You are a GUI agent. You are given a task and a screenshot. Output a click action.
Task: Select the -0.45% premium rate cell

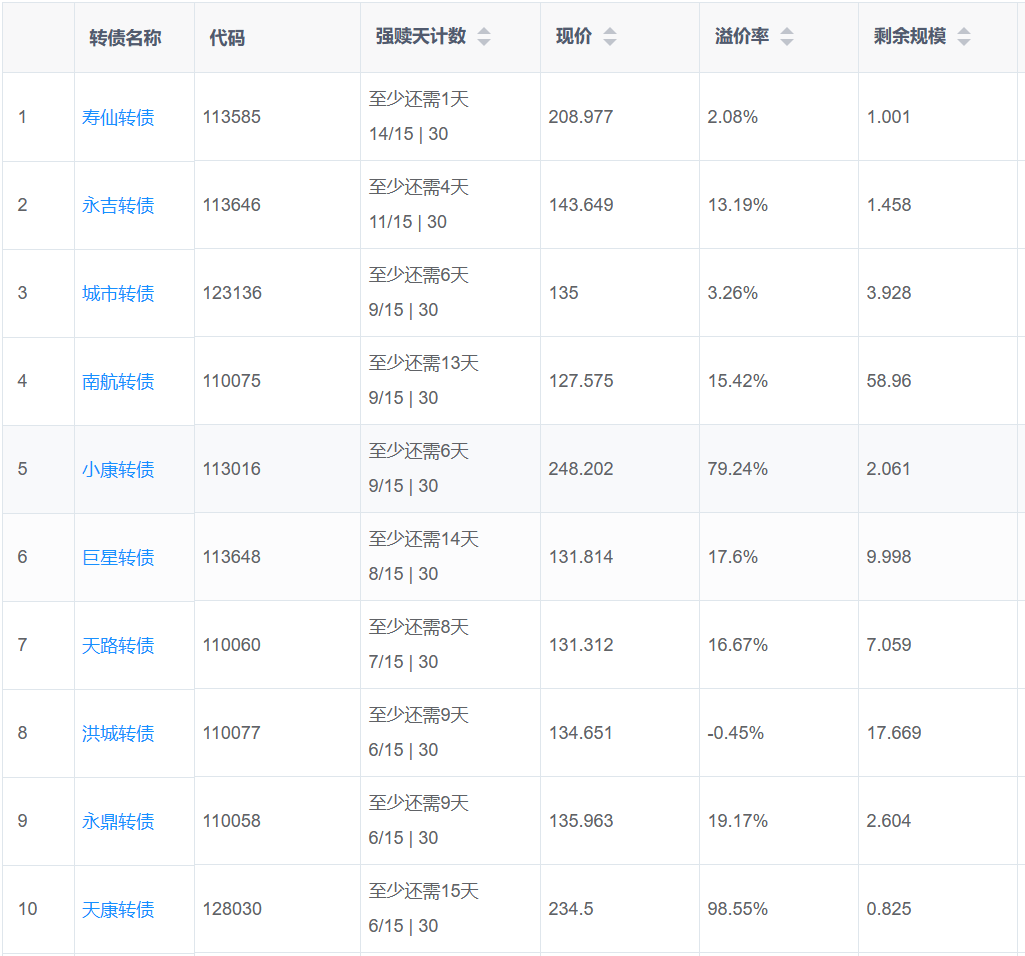coord(736,733)
